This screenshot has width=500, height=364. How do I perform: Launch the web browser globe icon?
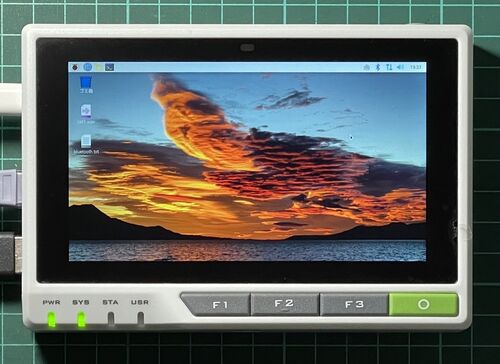(88, 67)
